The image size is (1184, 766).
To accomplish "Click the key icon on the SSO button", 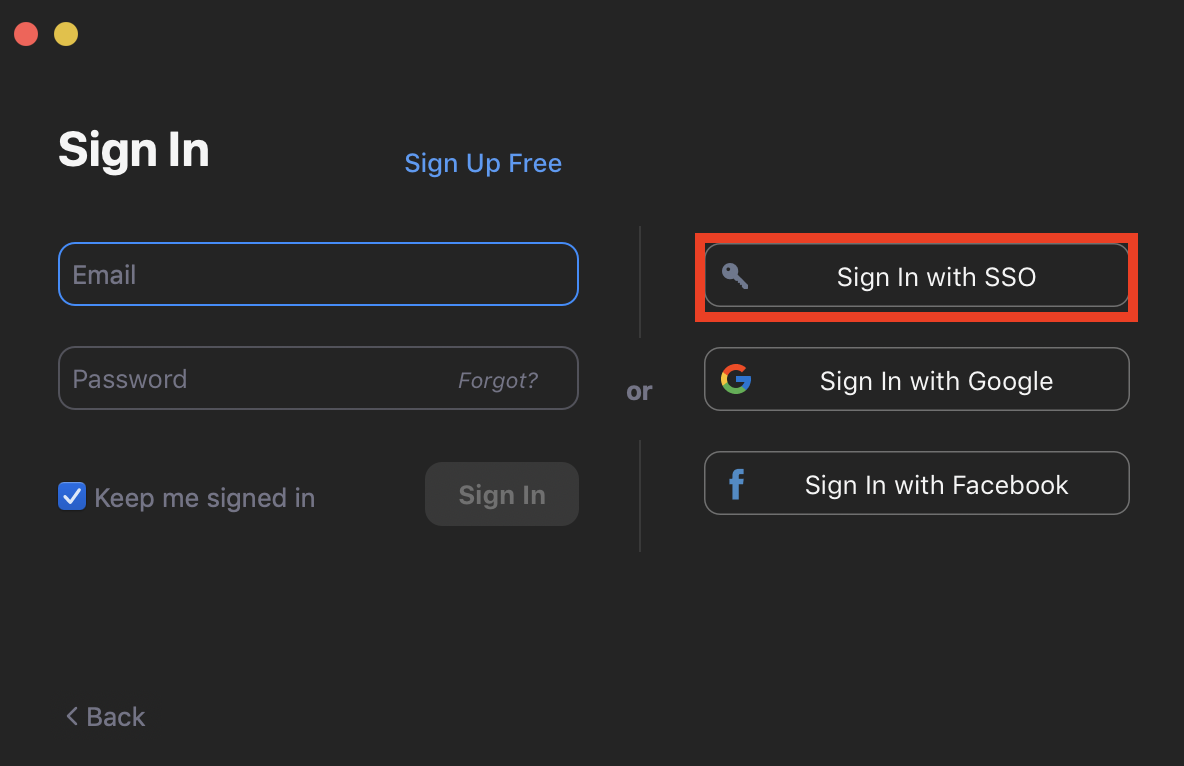I will pos(735,277).
